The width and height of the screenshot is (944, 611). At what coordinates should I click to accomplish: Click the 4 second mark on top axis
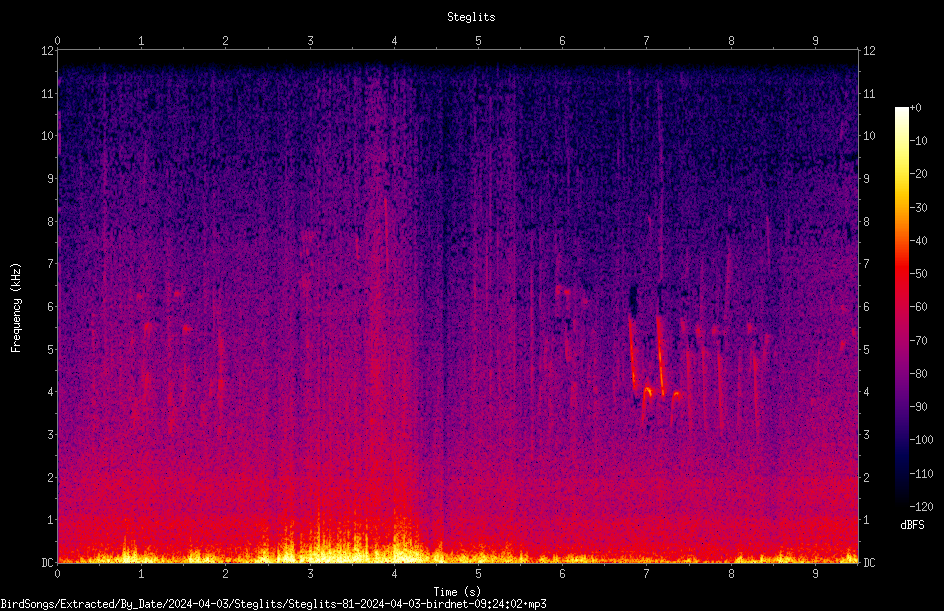click(394, 41)
